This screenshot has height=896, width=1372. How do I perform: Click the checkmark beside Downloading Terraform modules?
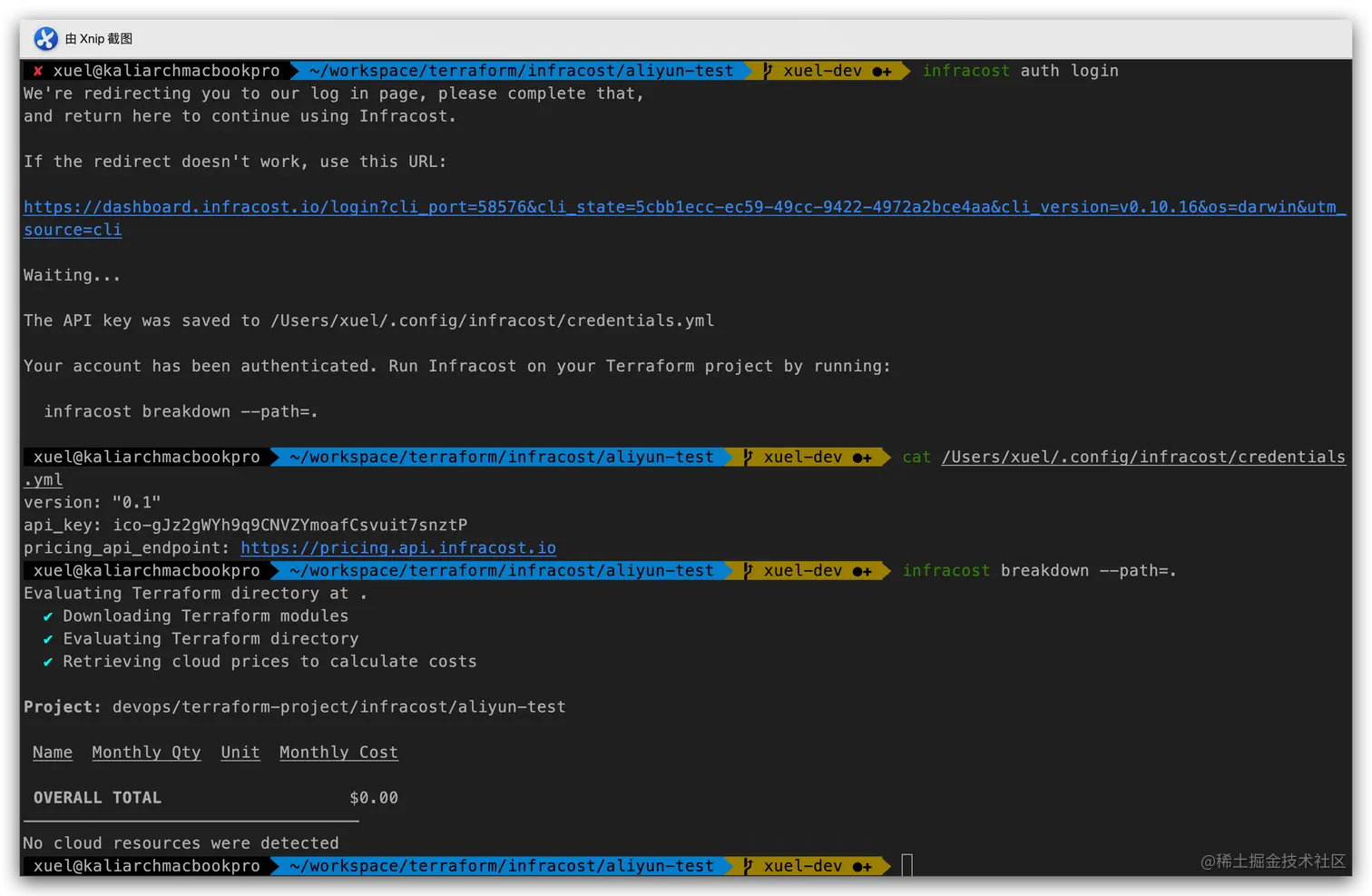click(x=48, y=616)
